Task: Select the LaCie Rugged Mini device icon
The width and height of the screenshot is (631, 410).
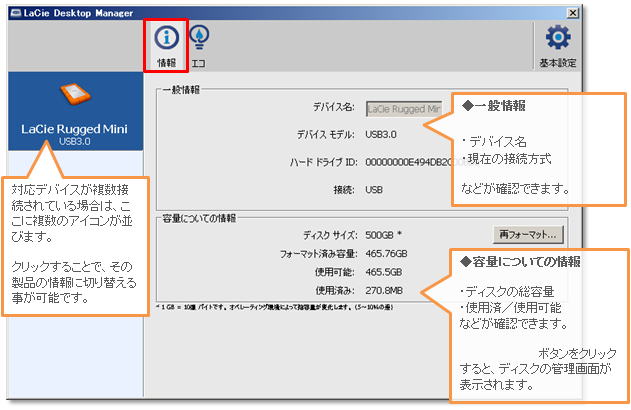Action: [x=75, y=95]
